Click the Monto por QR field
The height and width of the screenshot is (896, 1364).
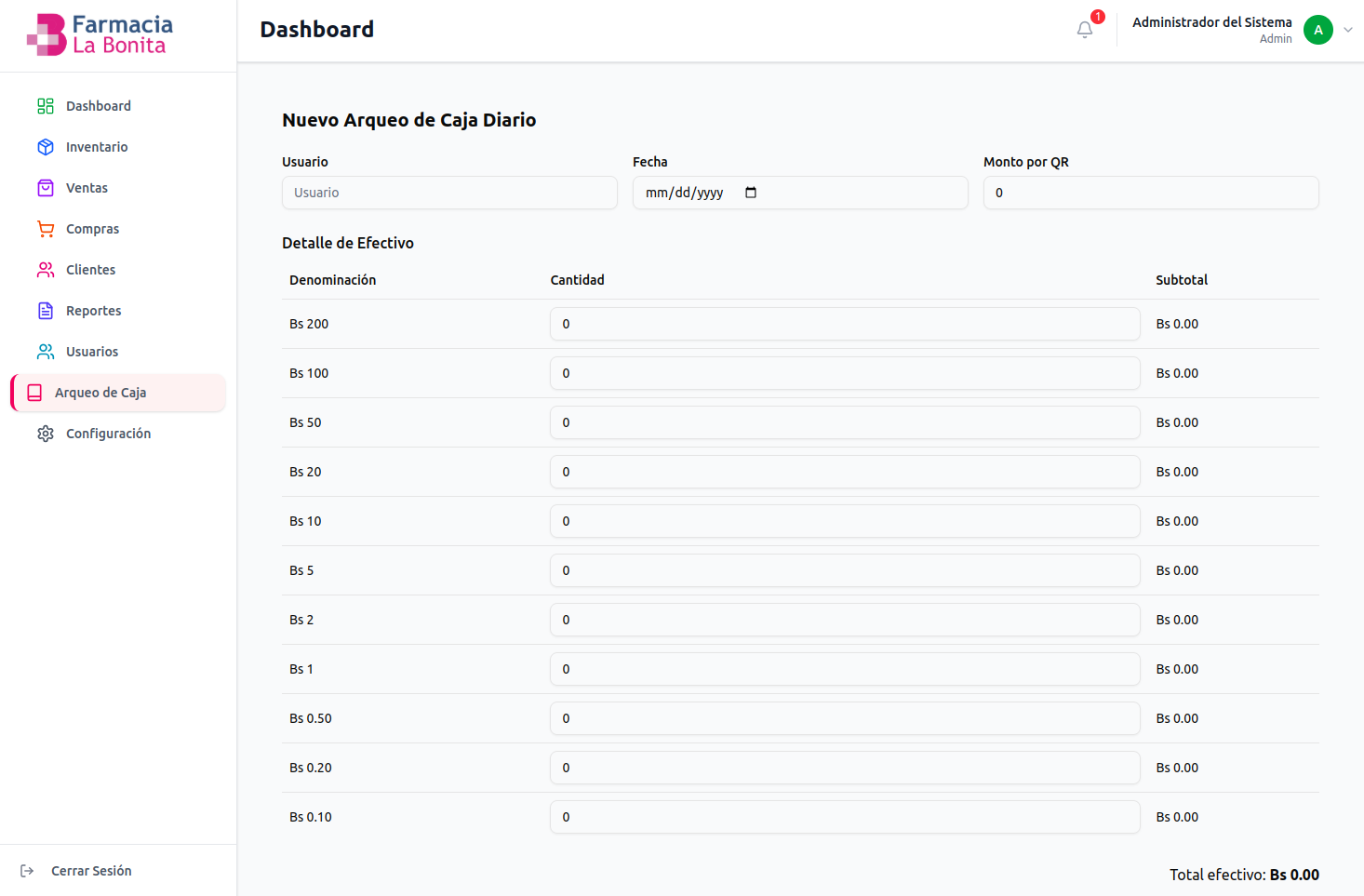[x=1150, y=193]
